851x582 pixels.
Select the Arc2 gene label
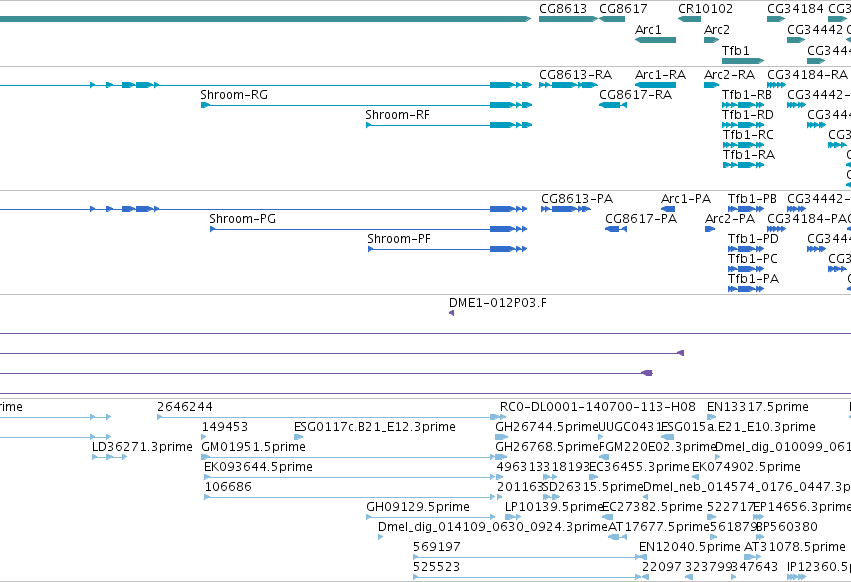point(717,29)
